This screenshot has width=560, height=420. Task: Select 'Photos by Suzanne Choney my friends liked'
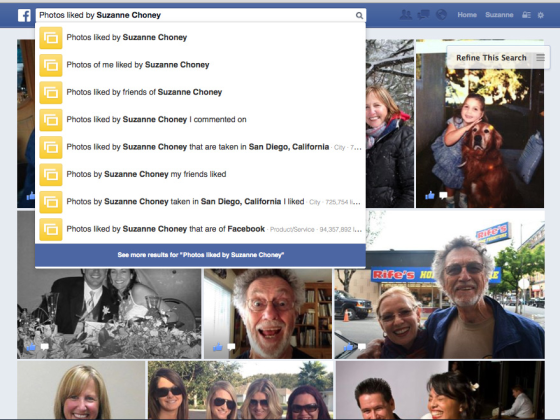[200, 175]
